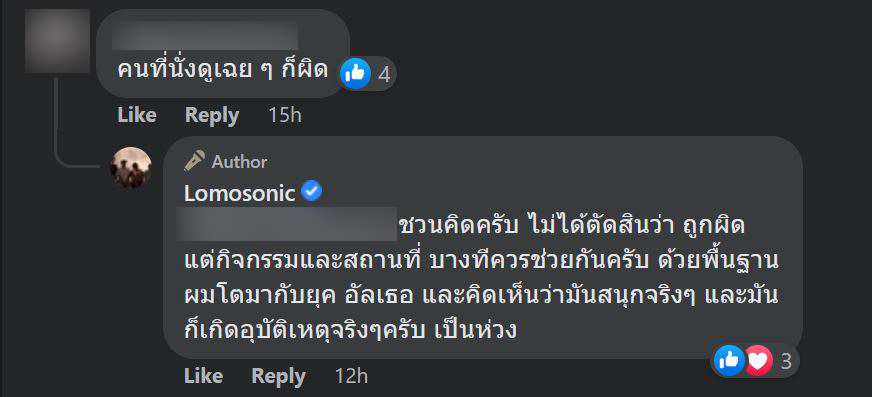Open the blurred commenter name
872x397 pixels.
(x=205, y=36)
